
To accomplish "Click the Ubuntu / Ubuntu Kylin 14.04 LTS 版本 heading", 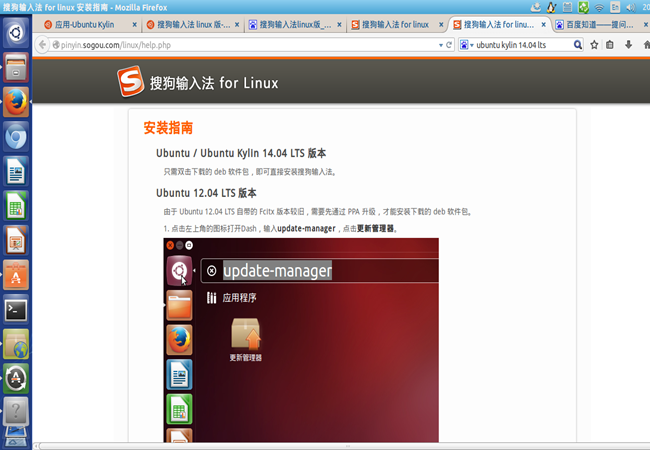I will pos(241,153).
